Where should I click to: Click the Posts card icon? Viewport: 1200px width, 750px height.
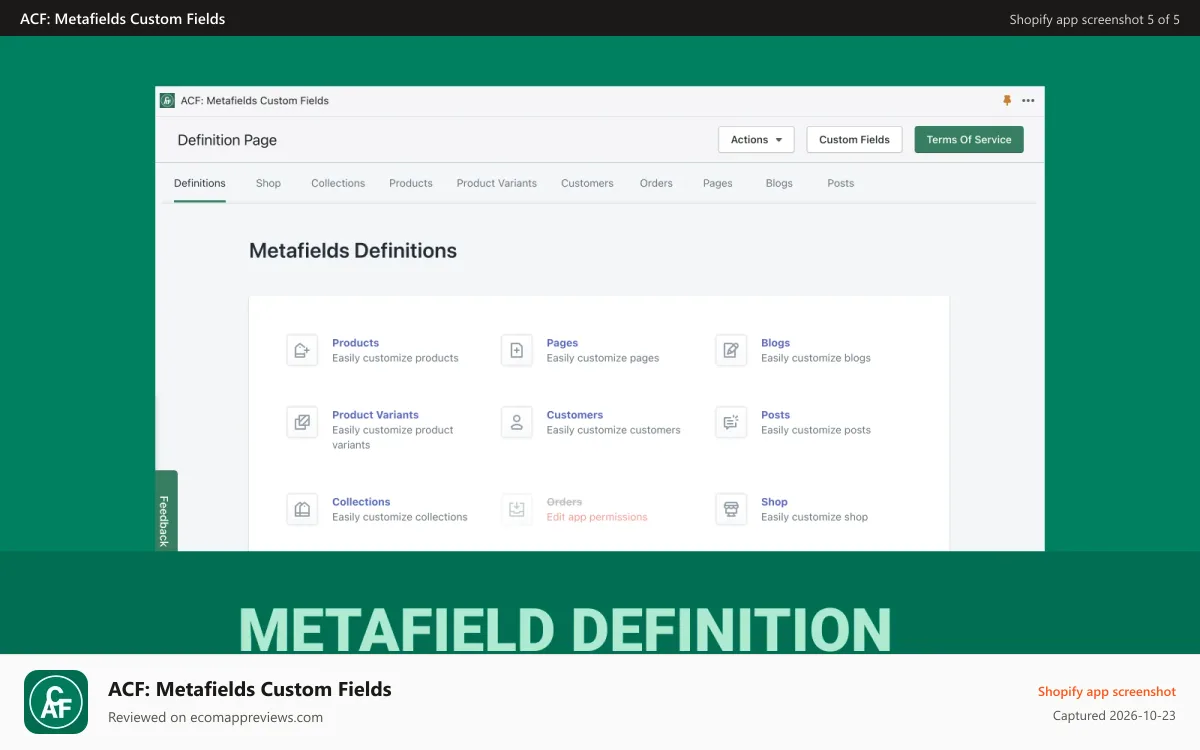[731, 422]
